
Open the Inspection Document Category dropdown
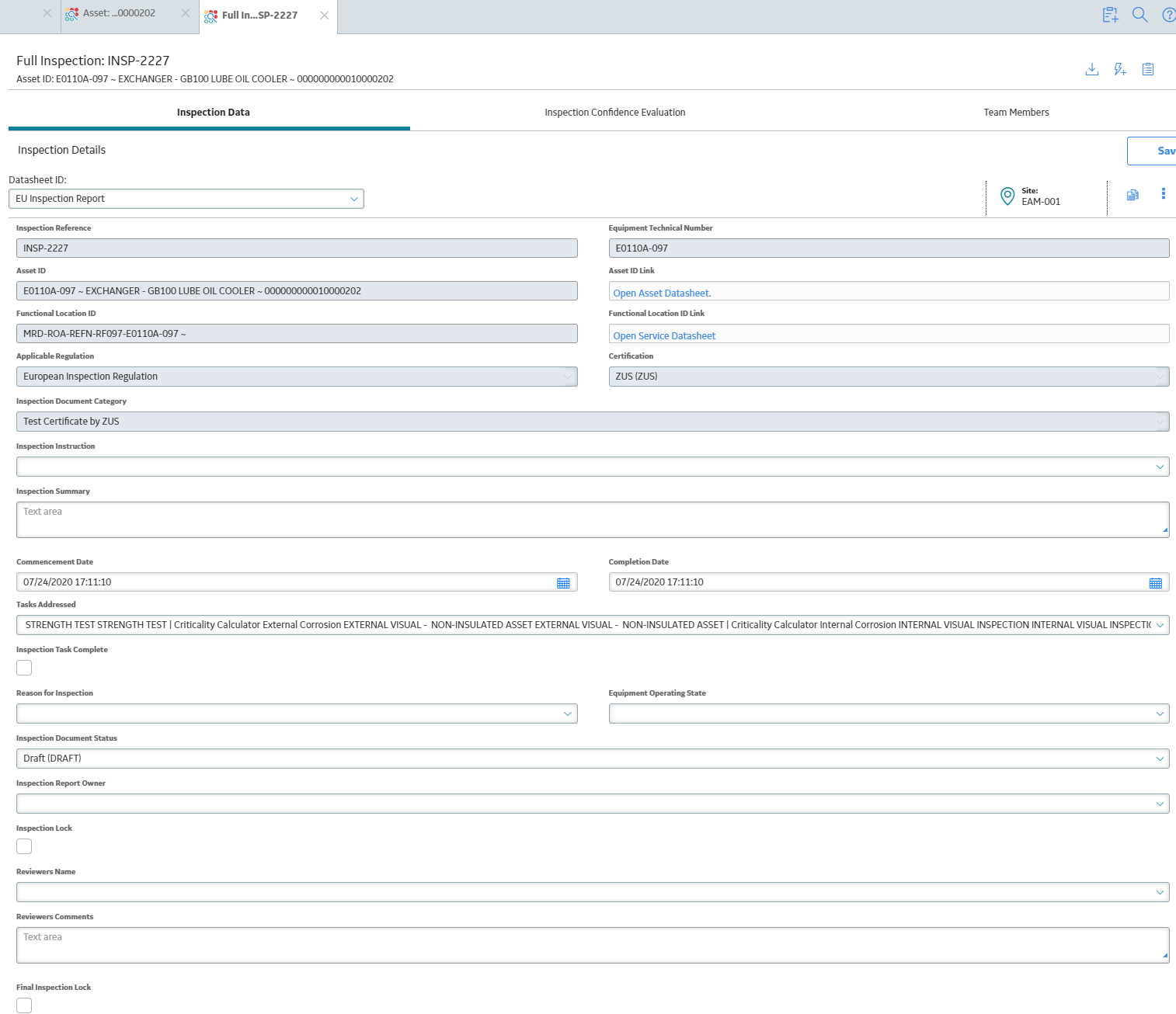pos(593,422)
